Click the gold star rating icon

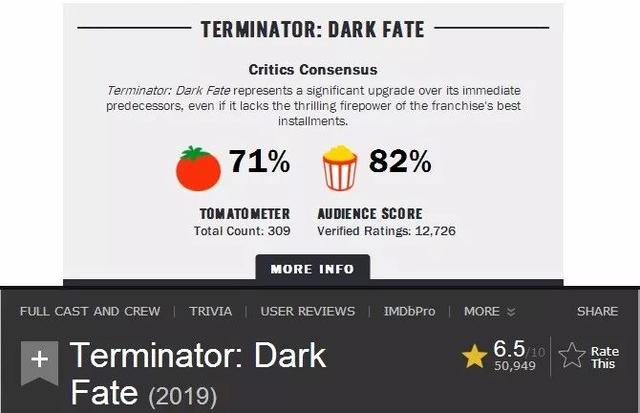click(x=474, y=356)
